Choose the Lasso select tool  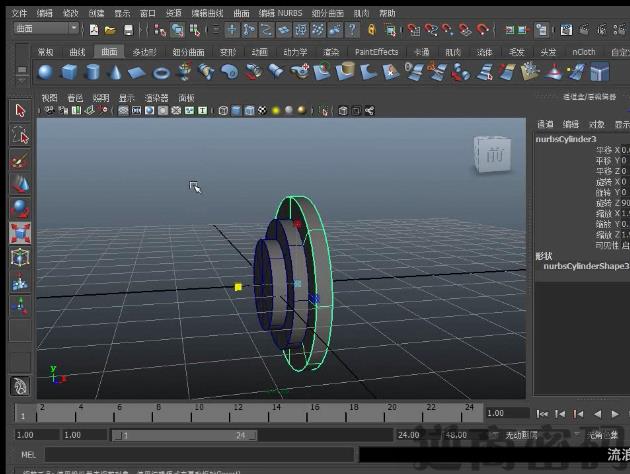point(20,134)
